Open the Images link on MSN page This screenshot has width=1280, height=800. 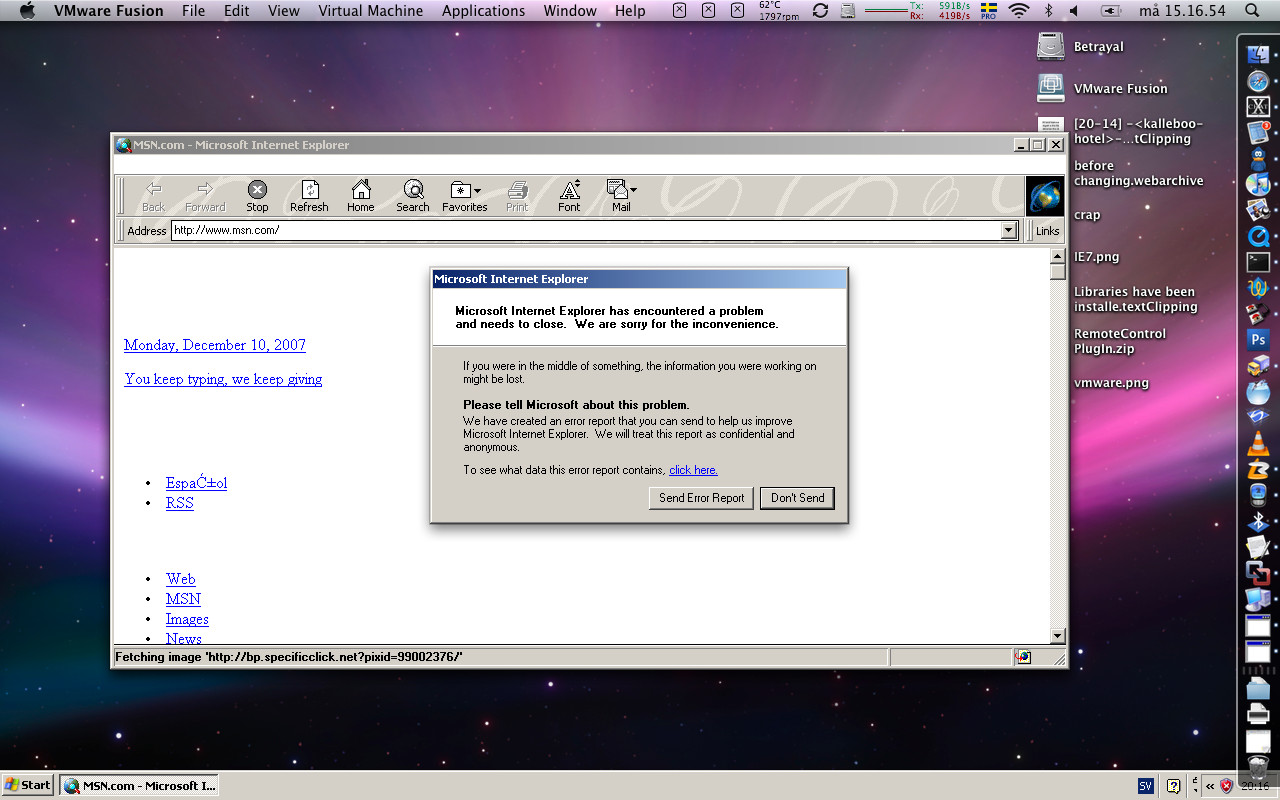click(187, 619)
